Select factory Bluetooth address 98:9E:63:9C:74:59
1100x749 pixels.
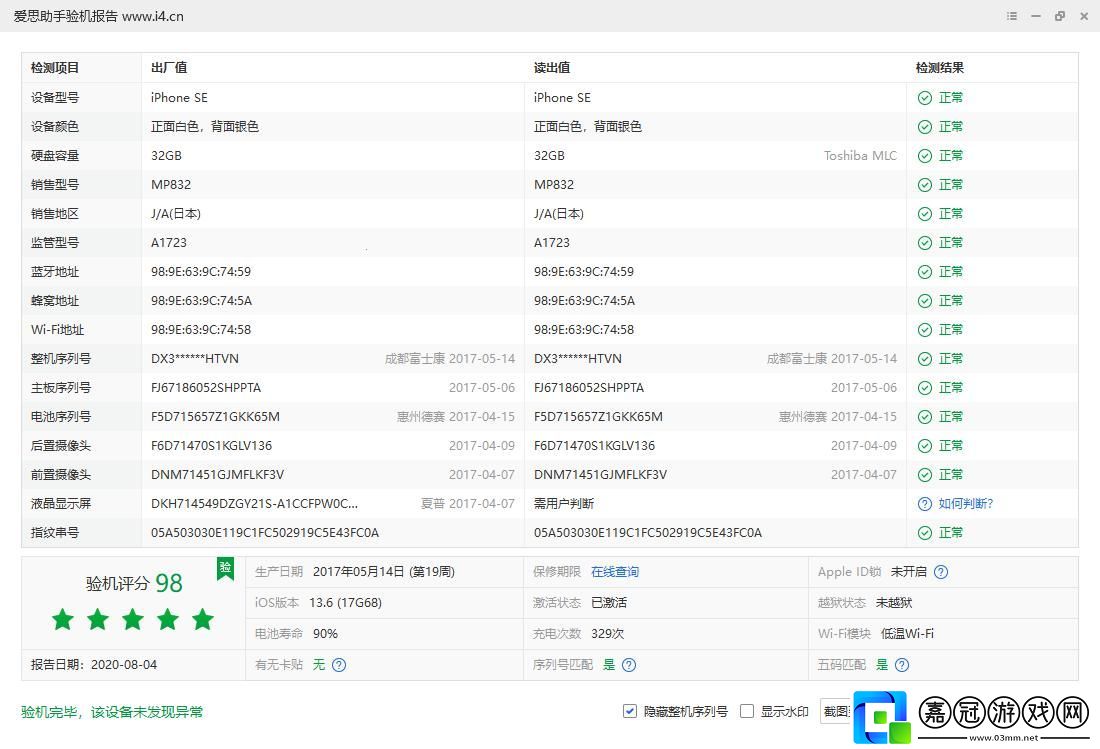201,271
